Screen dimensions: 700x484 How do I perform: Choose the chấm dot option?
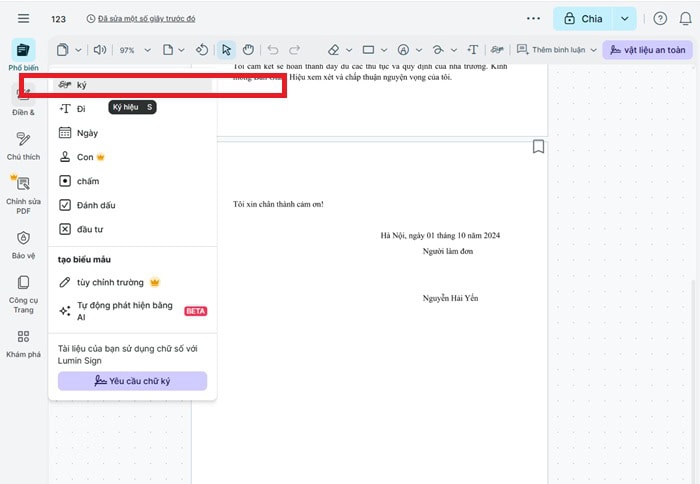pyautogui.click(x=88, y=181)
